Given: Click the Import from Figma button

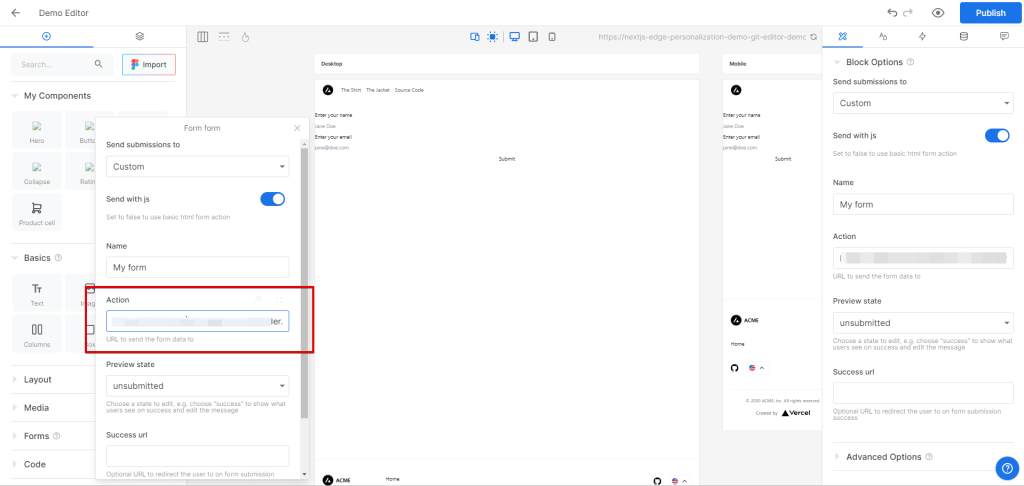Looking at the screenshot, I should 149,64.
